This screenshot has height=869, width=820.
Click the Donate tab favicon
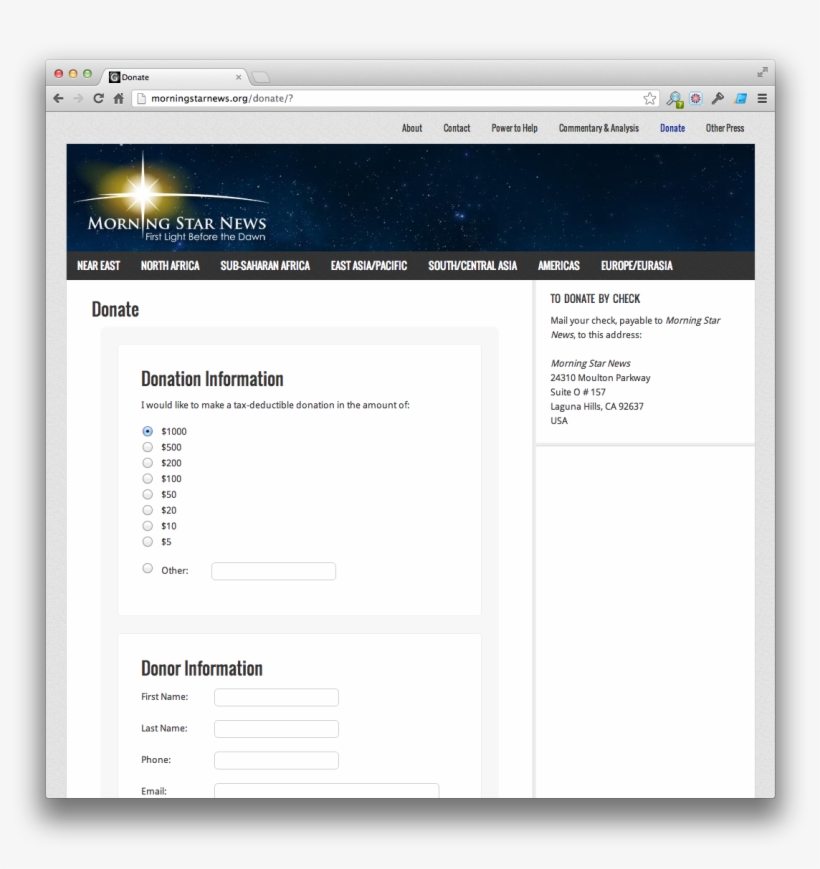click(115, 77)
